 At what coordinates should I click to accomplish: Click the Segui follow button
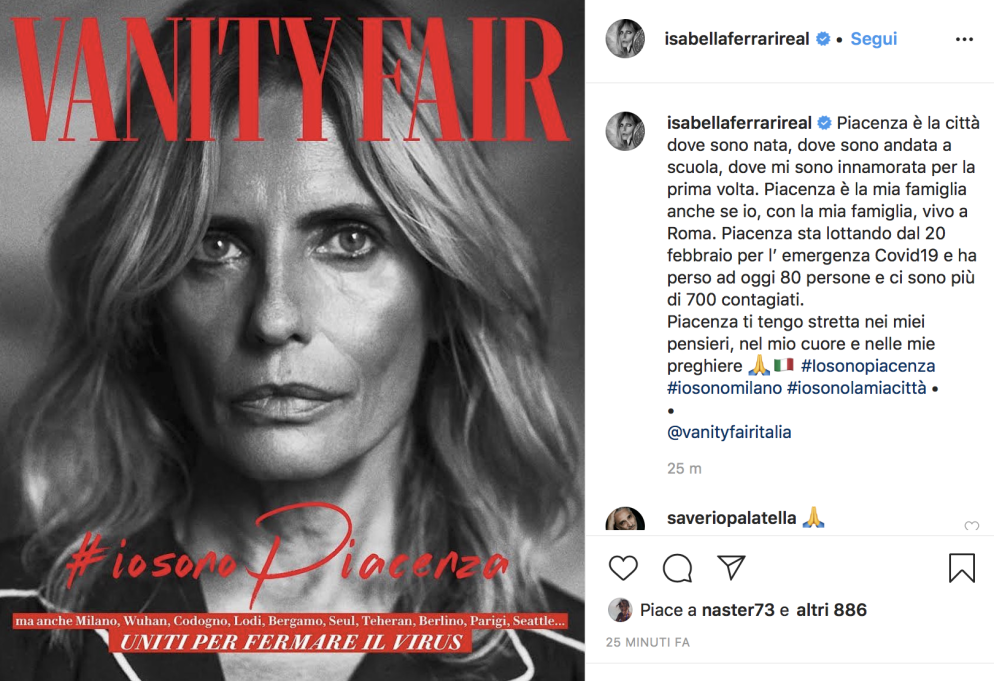coord(874,39)
